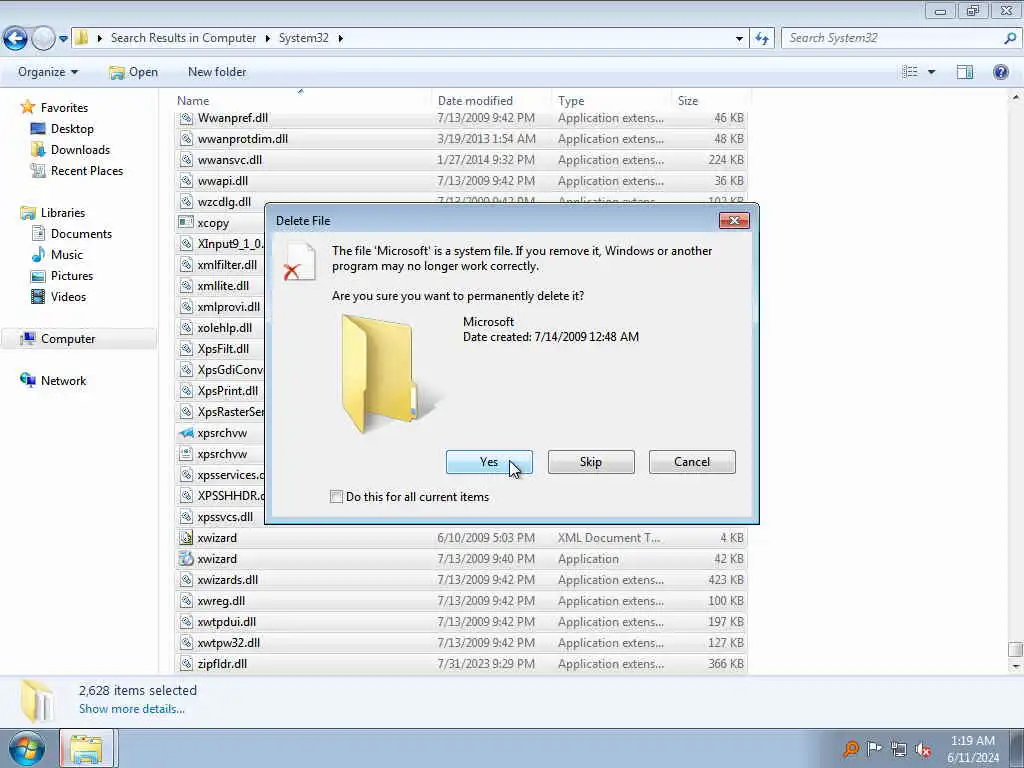The width and height of the screenshot is (1024, 768).
Task: Expand arrow after System32 breadcrumb
Action: coord(340,38)
